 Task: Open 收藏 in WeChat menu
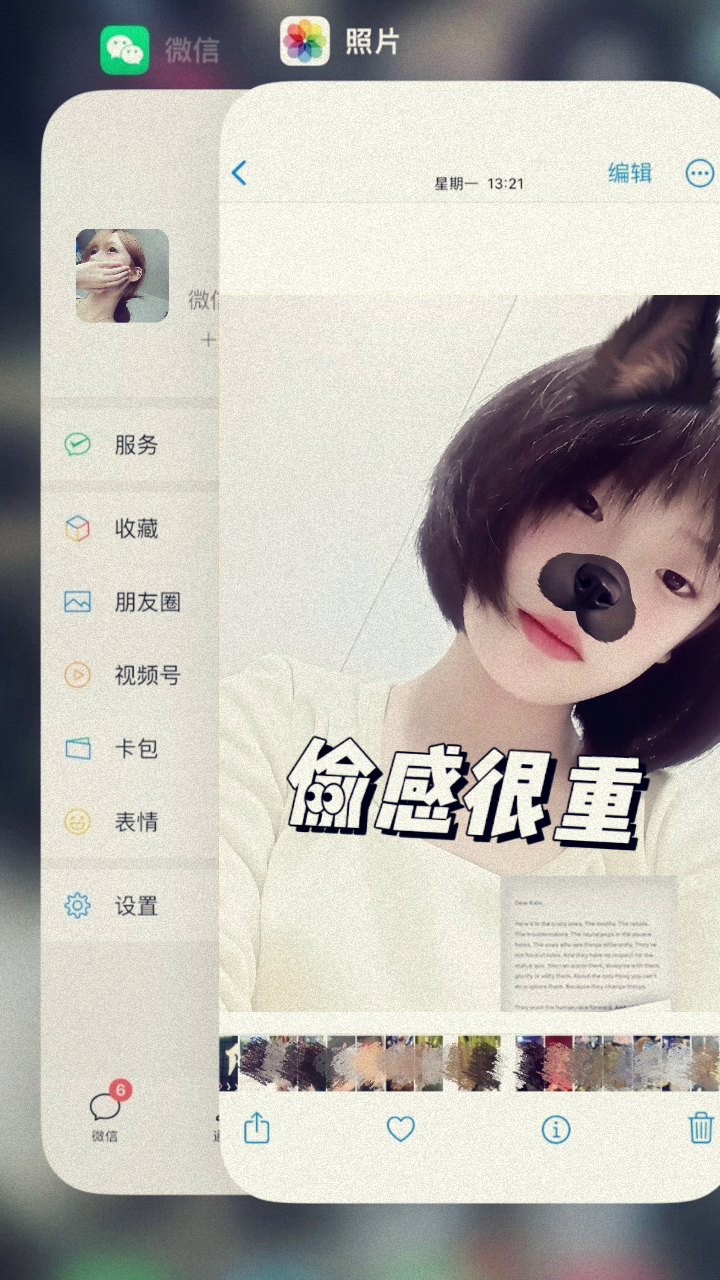pos(136,529)
